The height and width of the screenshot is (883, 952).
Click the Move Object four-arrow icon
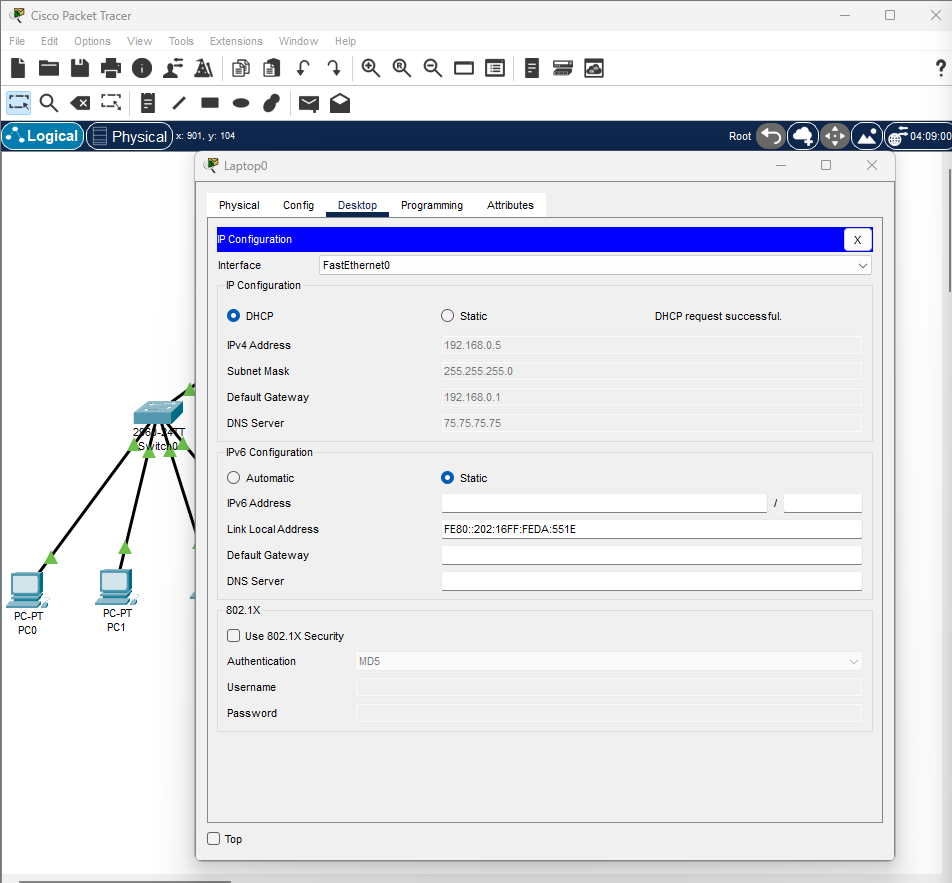(835, 136)
